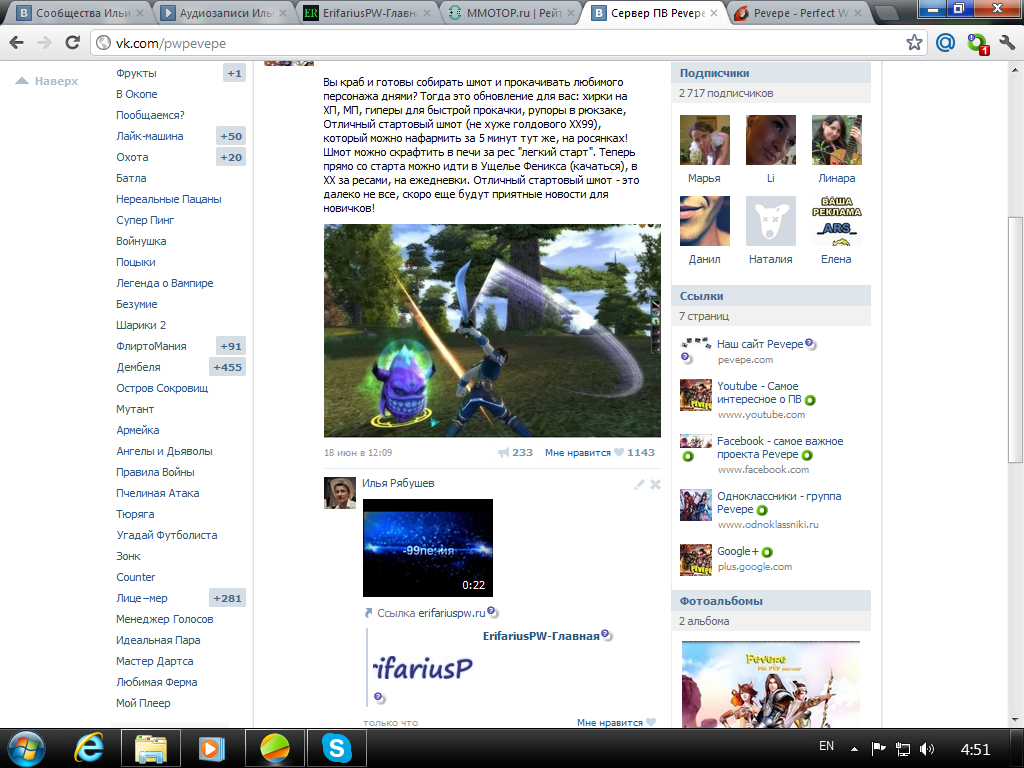Click the +281 badge next to Лице-мер
The image size is (1024, 768).
(227, 598)
